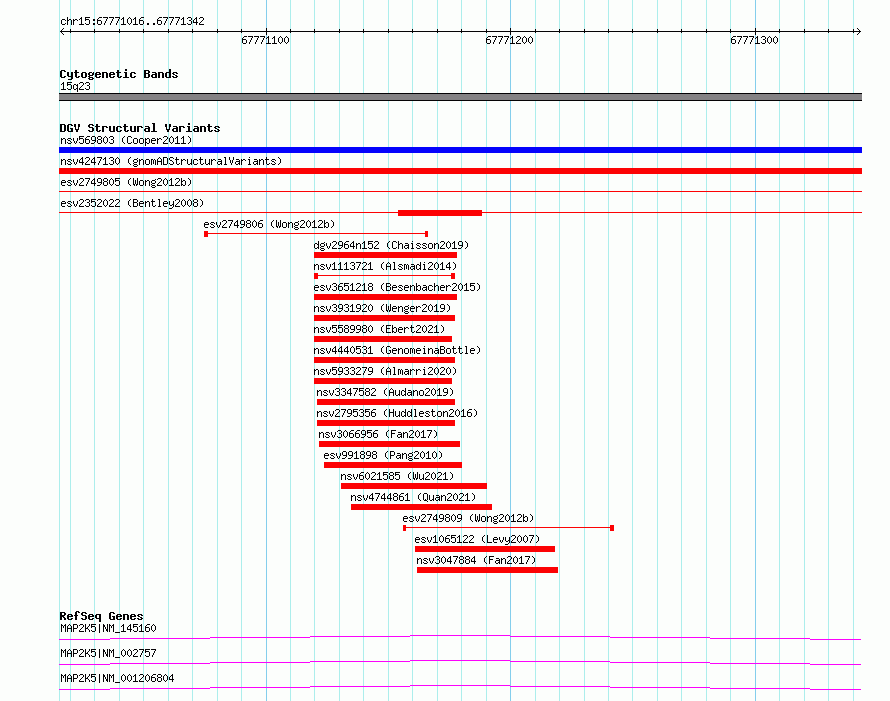Image resolution: width=890 pixels, height=701 pixels.
Task: Click the esv2749806 thin variant line
Action: pyautogui.click(x=316, y=234)
